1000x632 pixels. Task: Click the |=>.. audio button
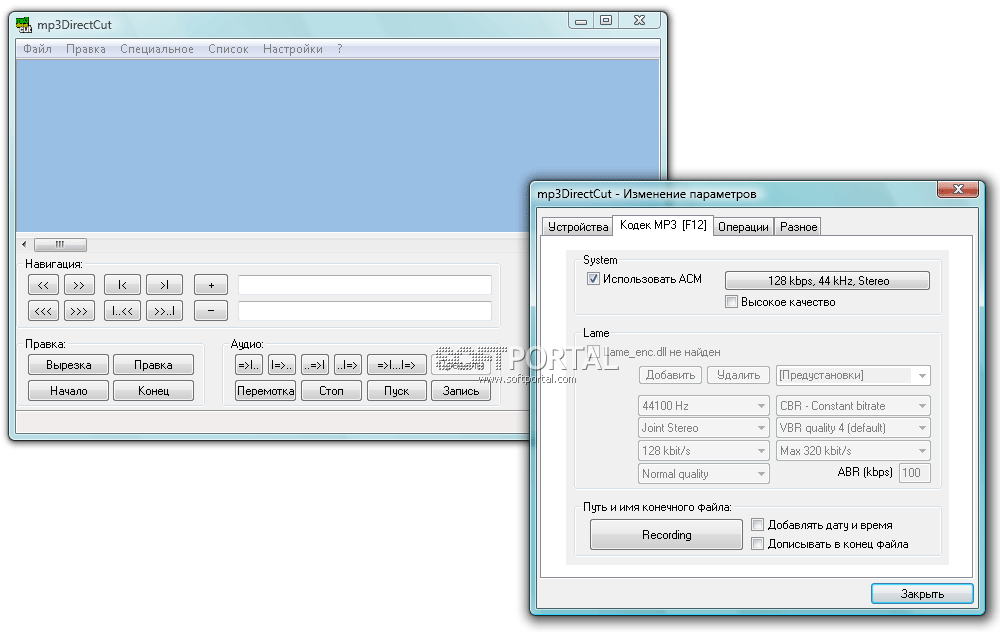282,365
